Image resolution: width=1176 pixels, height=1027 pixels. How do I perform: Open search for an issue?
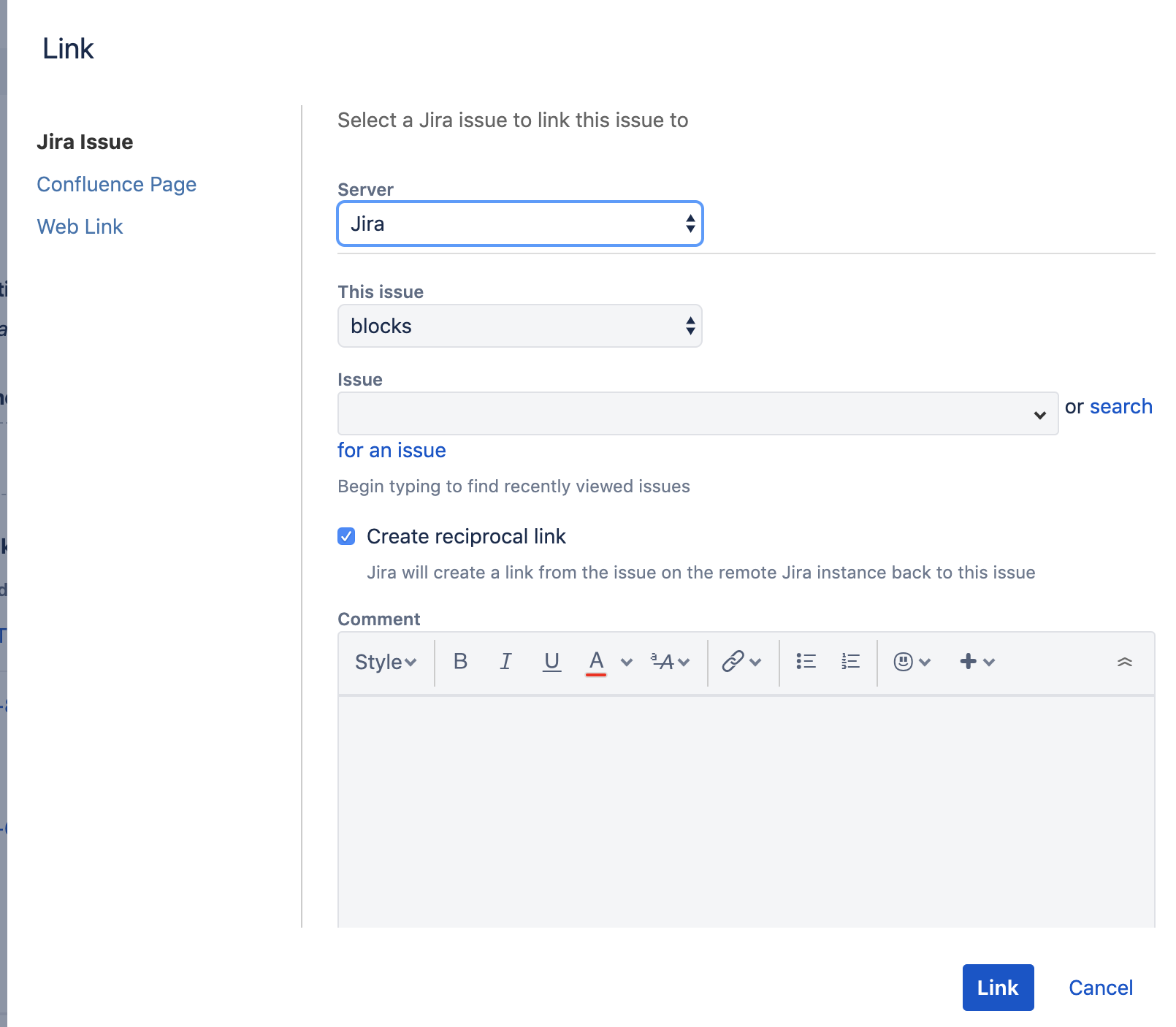click(1120, 406)
